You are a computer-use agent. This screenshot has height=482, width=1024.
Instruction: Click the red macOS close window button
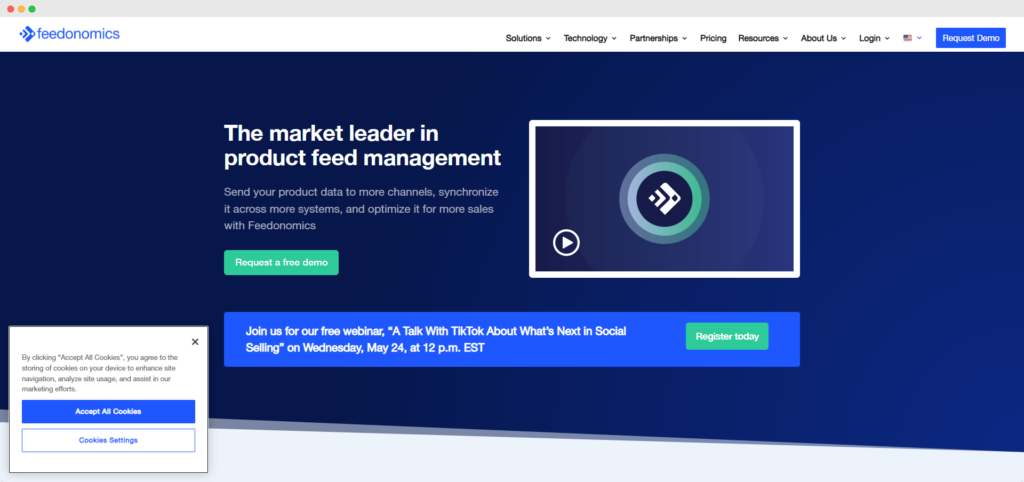pyautogui.click(x=9, y=8)
